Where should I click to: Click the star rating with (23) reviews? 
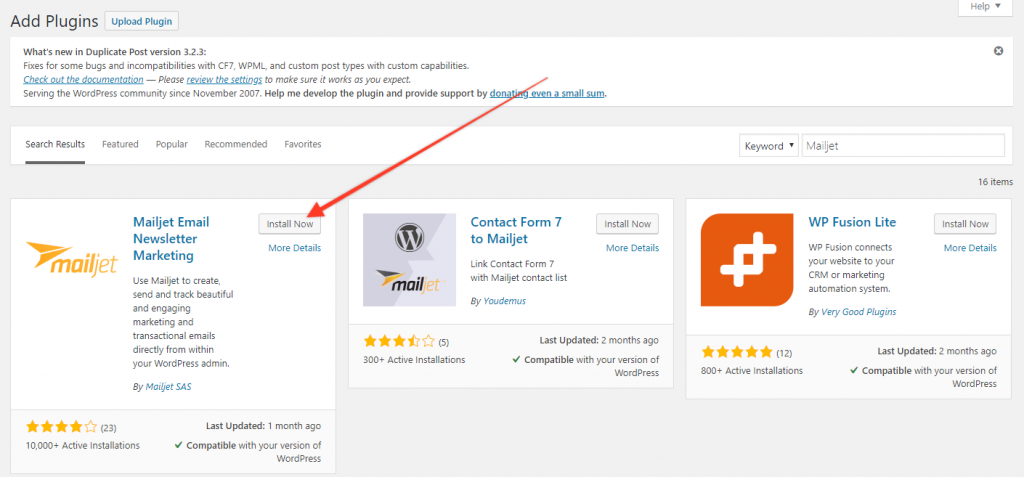coord(61,427)
